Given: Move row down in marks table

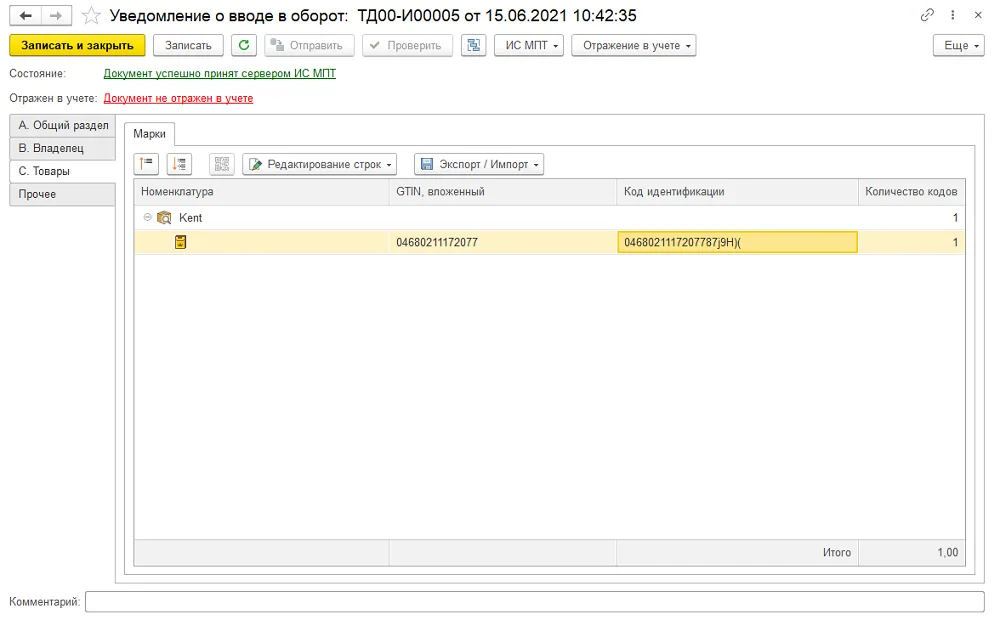Looking at the screenshot, I should coord(179,164).
